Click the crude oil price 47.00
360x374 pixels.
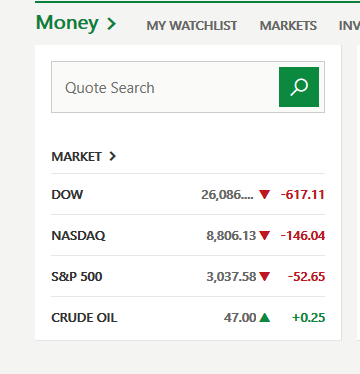240,318
